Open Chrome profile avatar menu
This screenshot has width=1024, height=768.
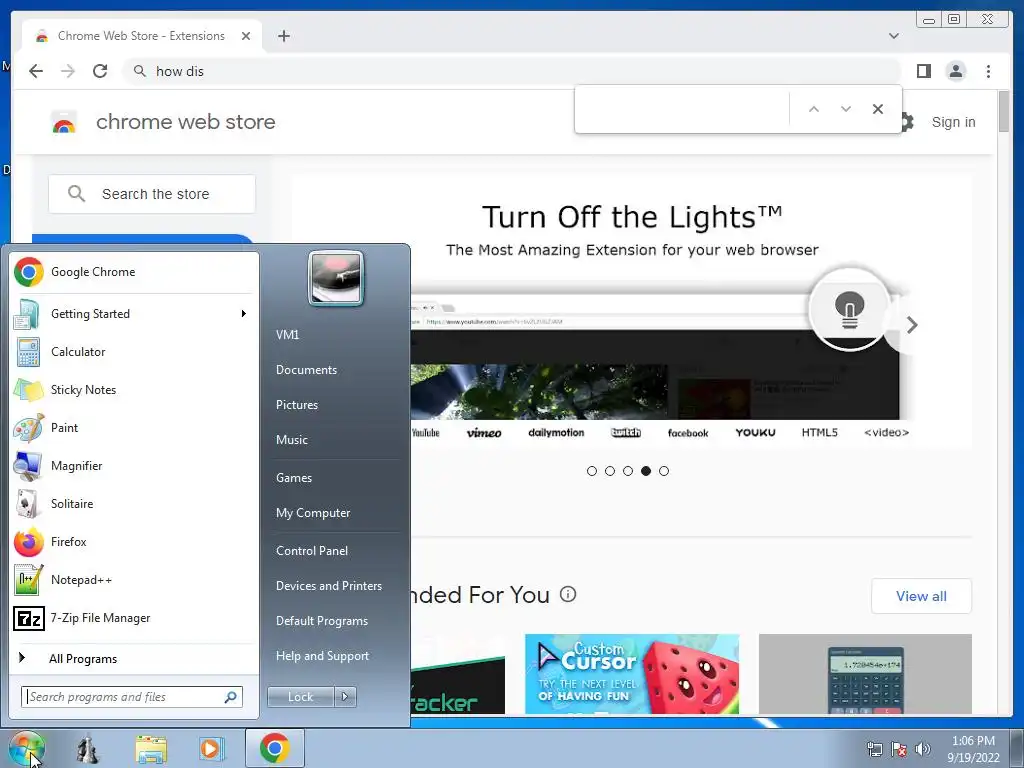coord(955,71)
